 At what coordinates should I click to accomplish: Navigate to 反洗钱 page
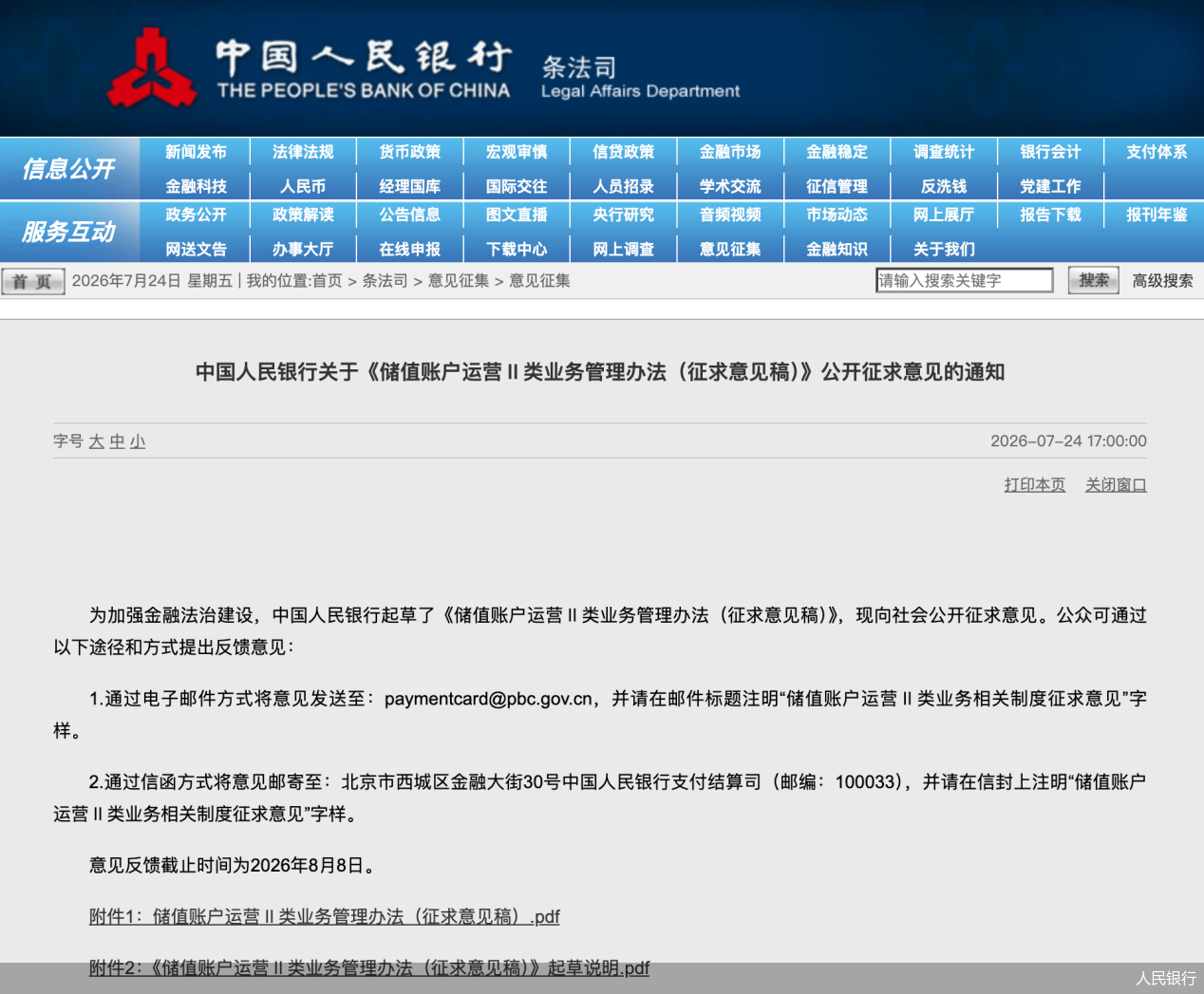pyautogui.click(x=944, y=186)
